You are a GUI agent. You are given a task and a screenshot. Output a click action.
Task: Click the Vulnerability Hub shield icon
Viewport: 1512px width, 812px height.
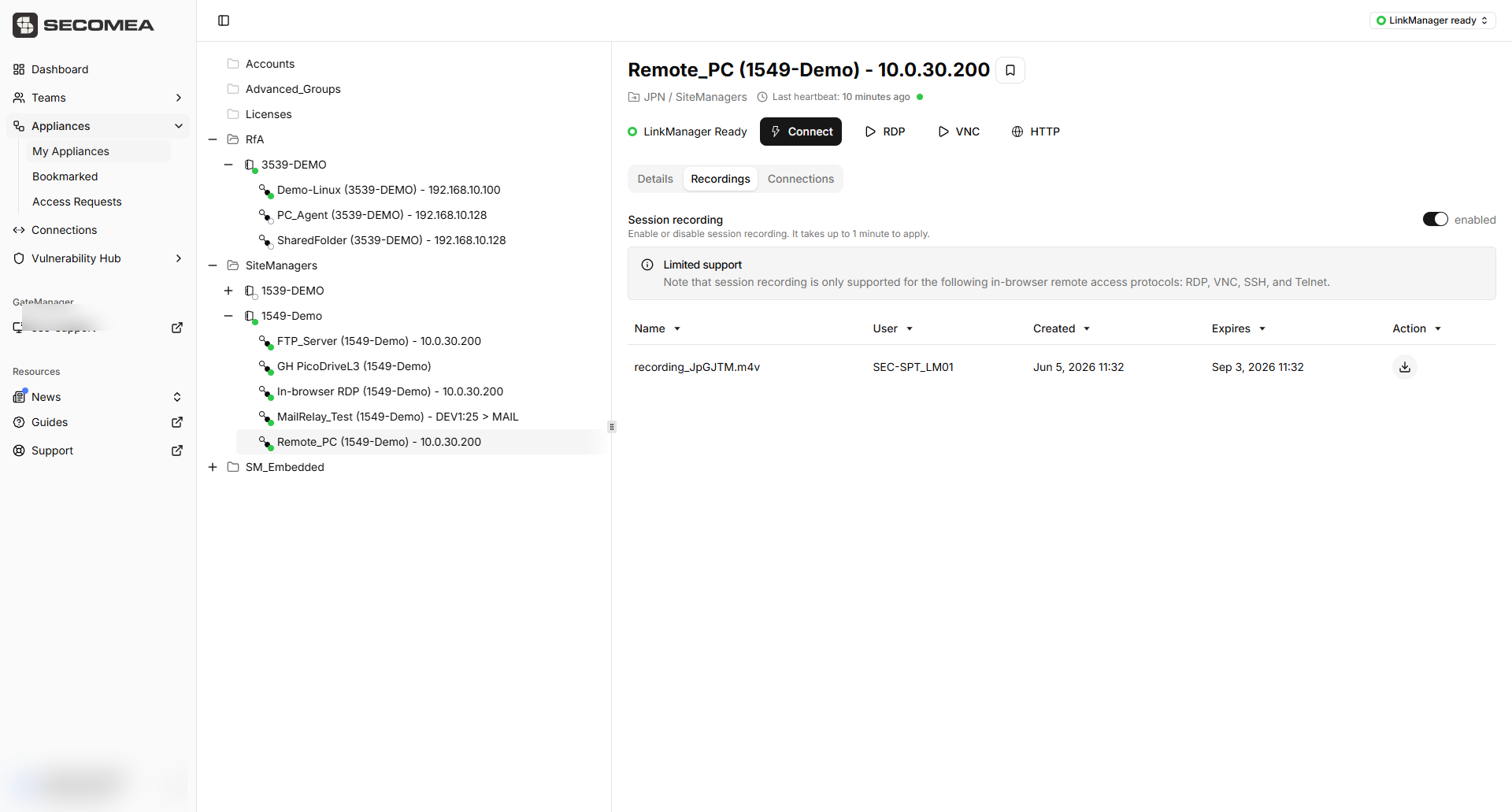tap(19, 258)
